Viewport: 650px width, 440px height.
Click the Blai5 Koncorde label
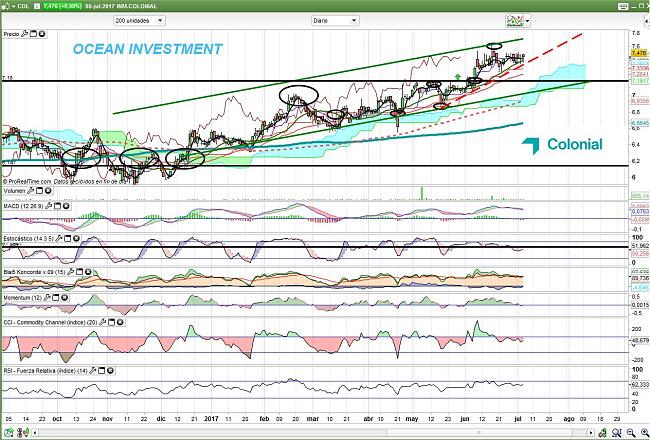(x=34, y=272)
